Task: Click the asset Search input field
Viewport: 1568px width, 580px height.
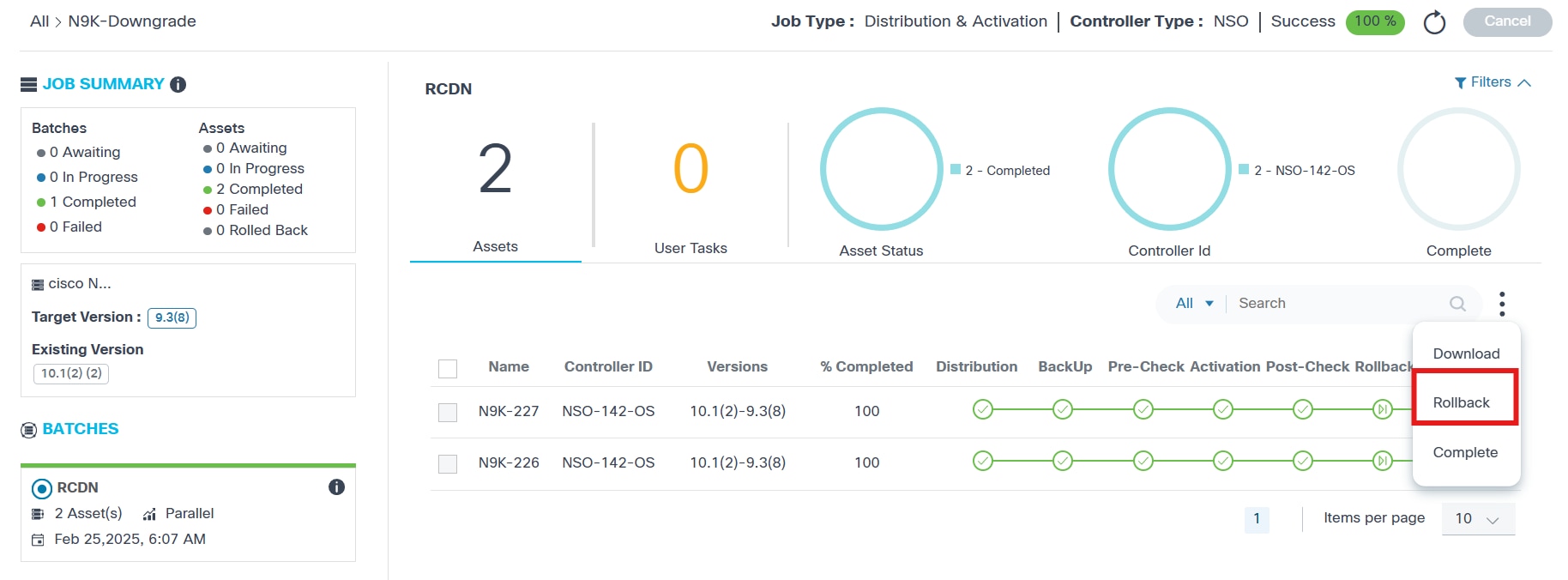Action: [x=1338, y=304]
